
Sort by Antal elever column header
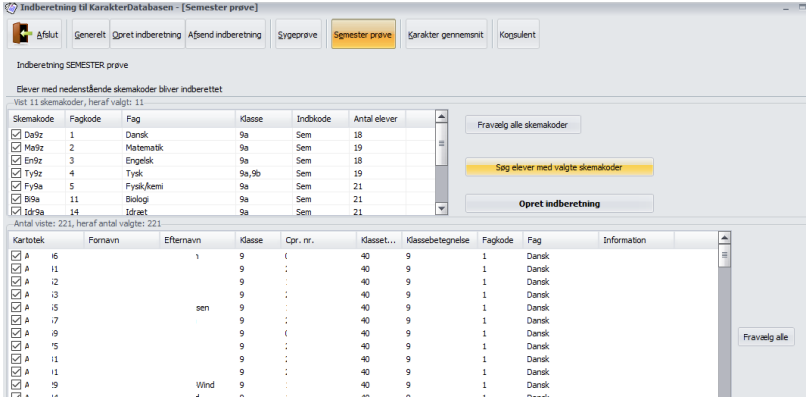click(377, 119)
